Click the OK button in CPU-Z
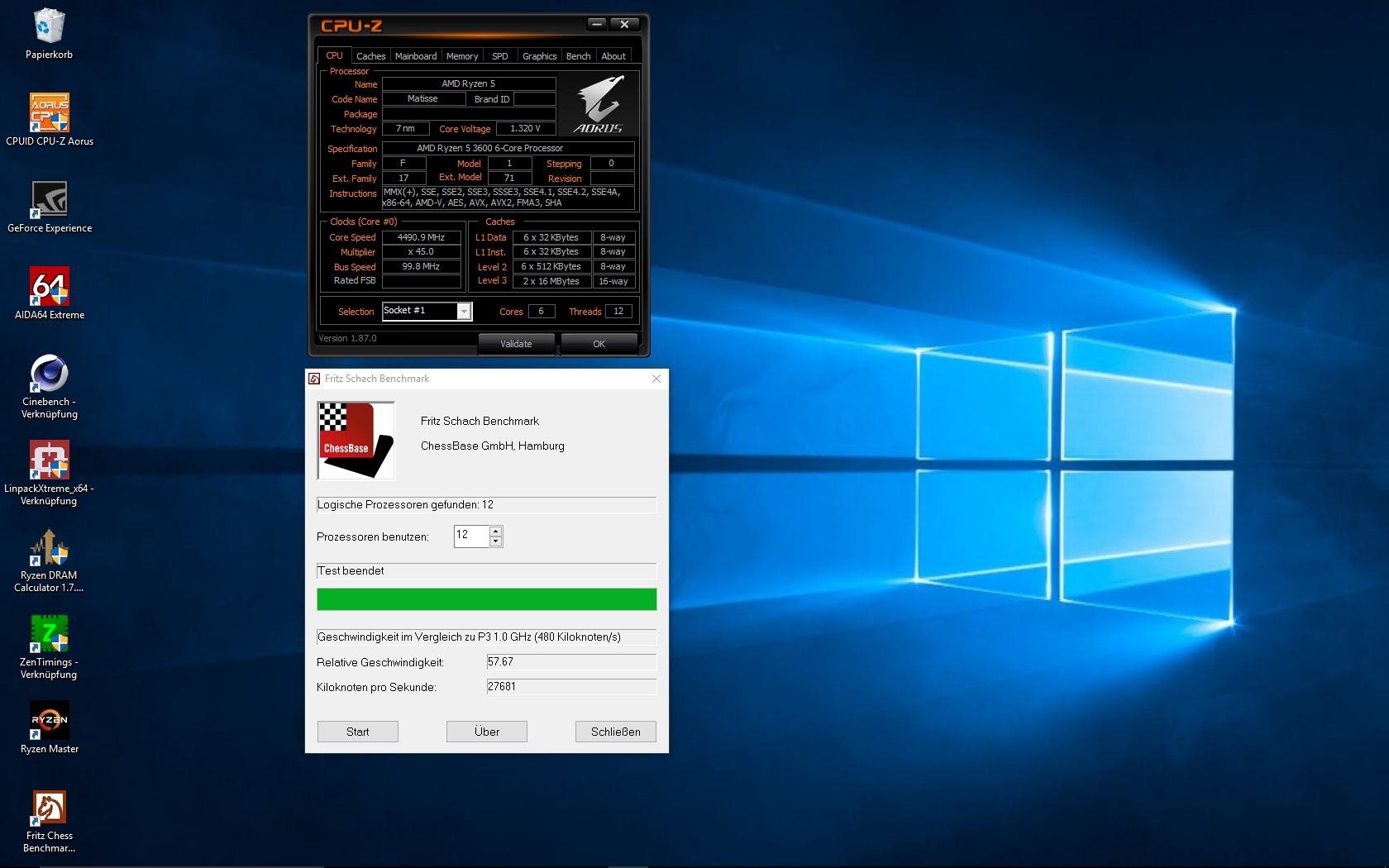 click(x=599, y=344)
